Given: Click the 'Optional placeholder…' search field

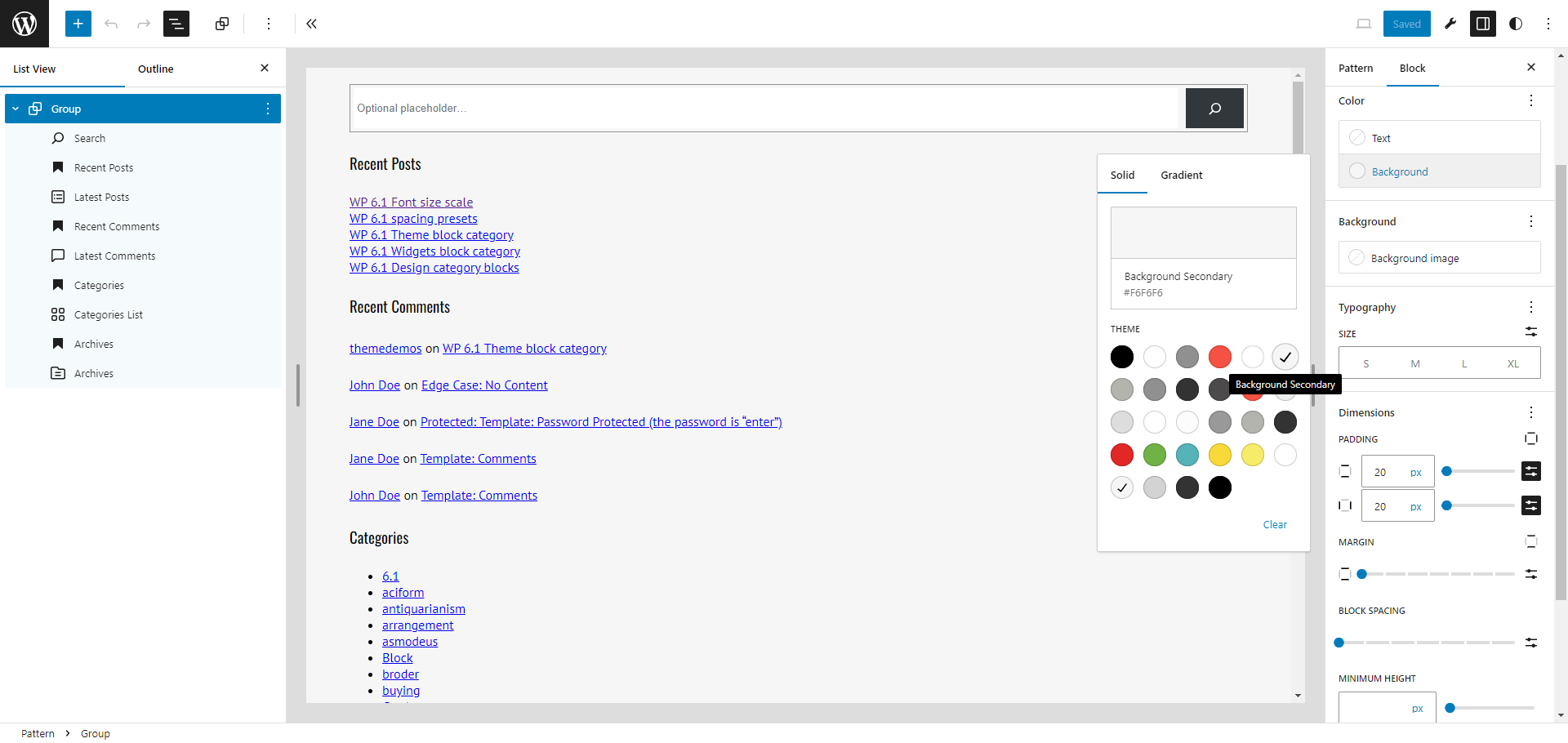Looking at the screenshot, I should [x=768, y=109].
